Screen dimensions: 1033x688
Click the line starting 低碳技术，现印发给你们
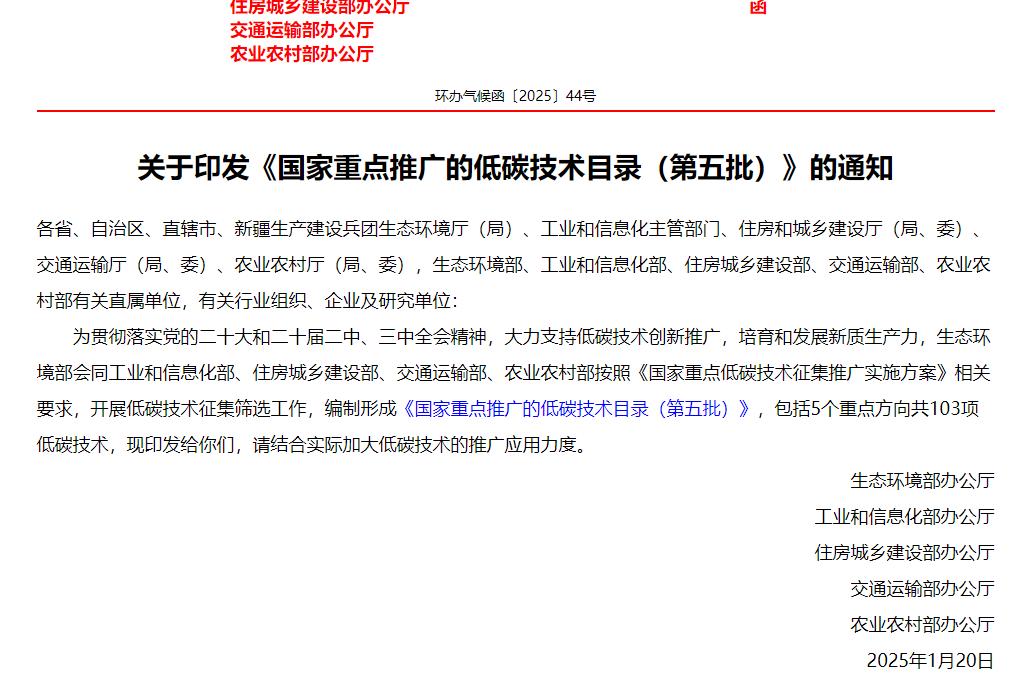pyautogui.click(x=312, y=445)
